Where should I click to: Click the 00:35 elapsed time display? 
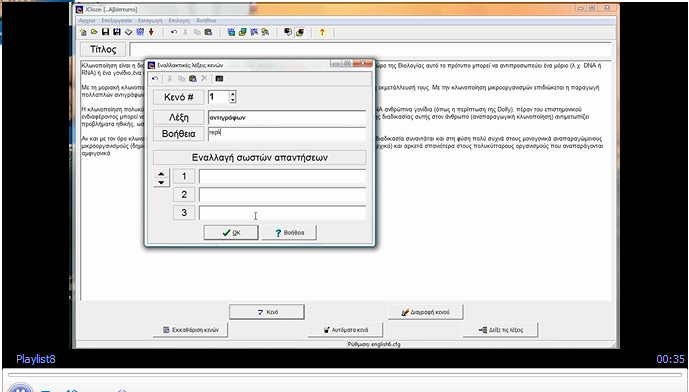click(671, 359)
